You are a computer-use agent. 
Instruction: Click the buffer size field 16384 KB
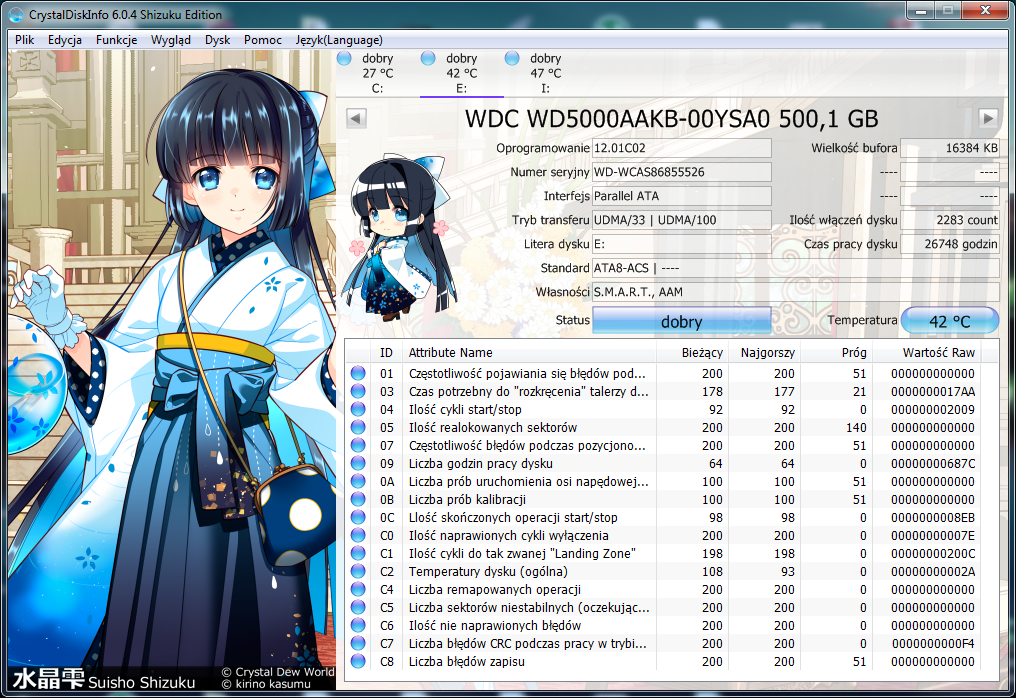(x=950, y=148)
